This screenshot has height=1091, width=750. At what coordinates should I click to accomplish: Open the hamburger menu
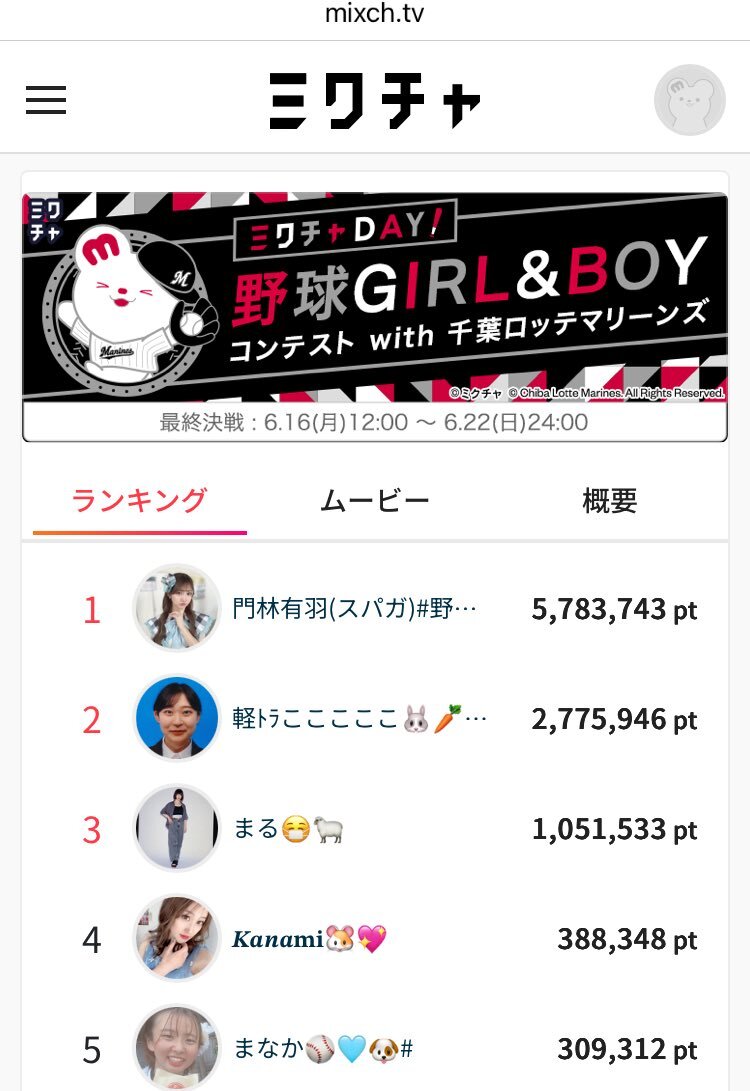click(46, 99)
